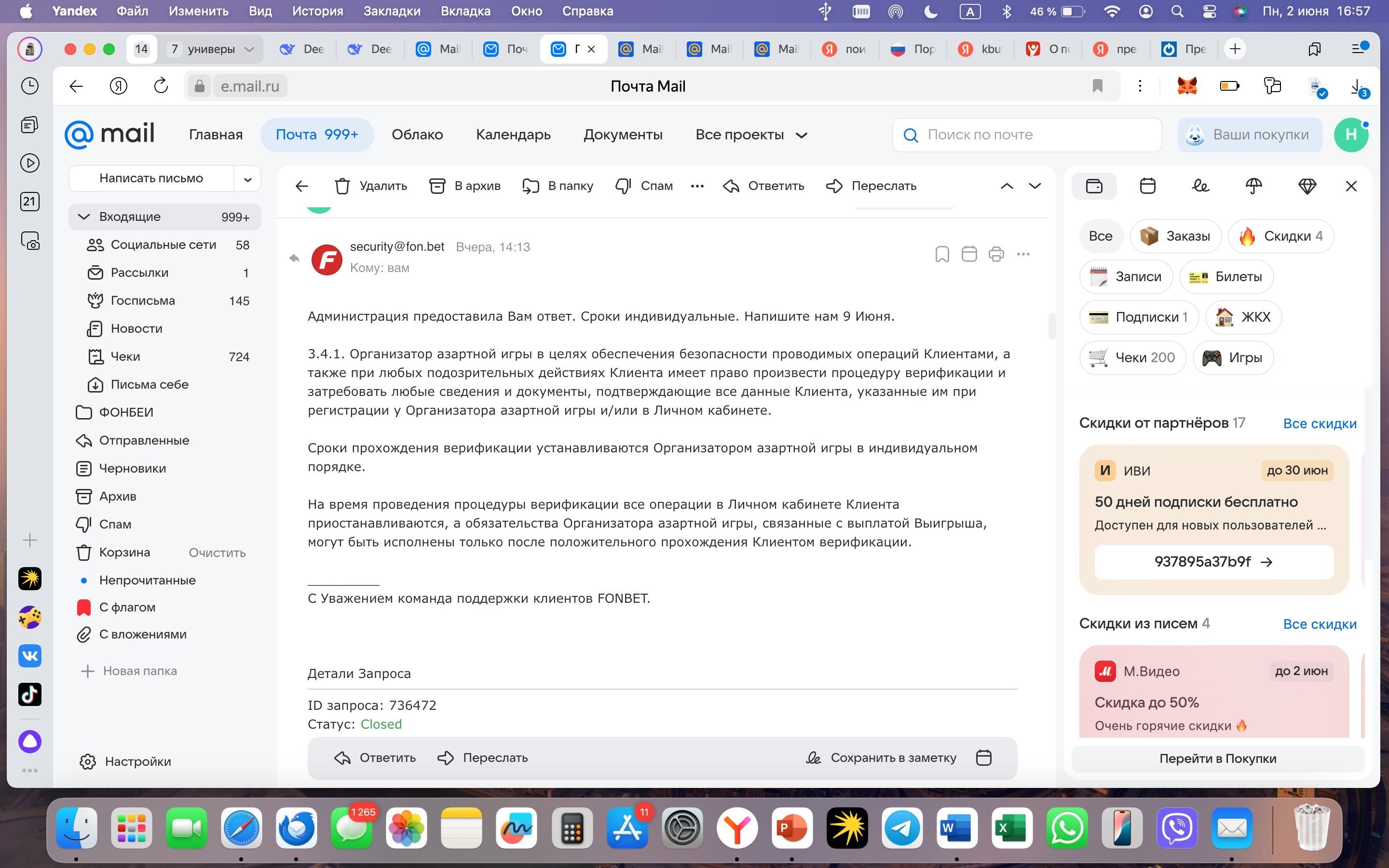Click the calendar icon beside the print icon
Image resolution: width=1389 pixels, height=868 pixels.
pyautogui.click(x=969, y=254)
